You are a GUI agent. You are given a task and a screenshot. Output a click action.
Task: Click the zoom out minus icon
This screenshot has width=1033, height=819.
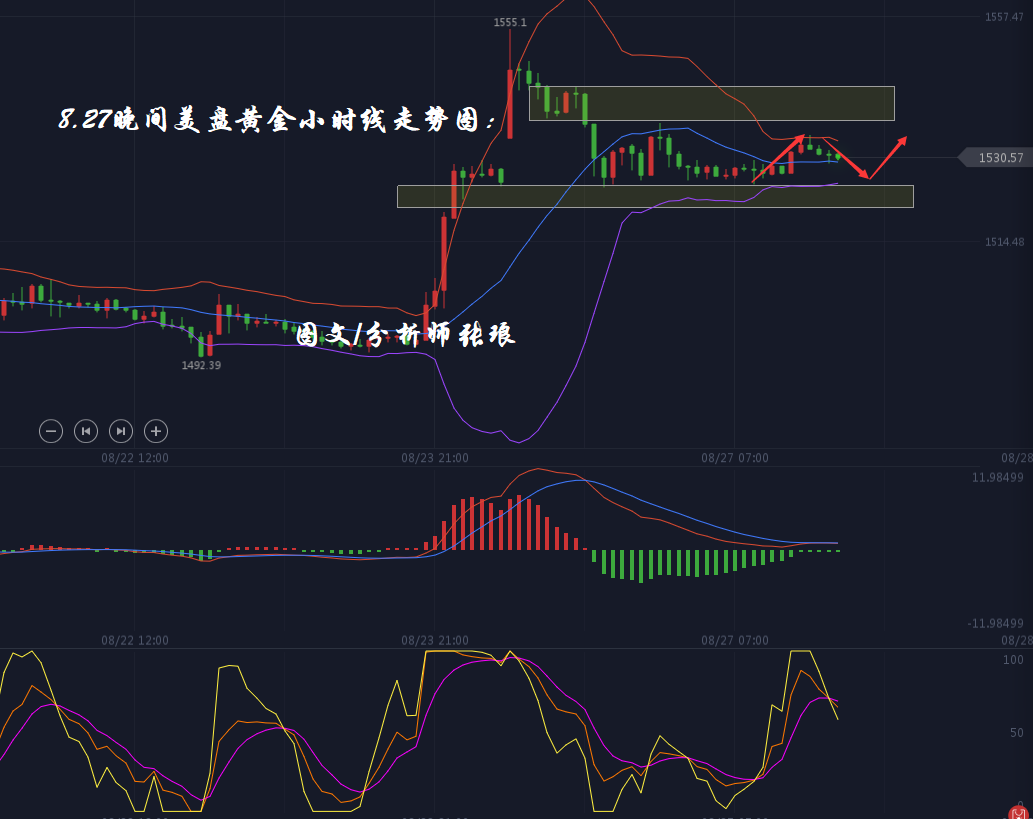(51, 431)
